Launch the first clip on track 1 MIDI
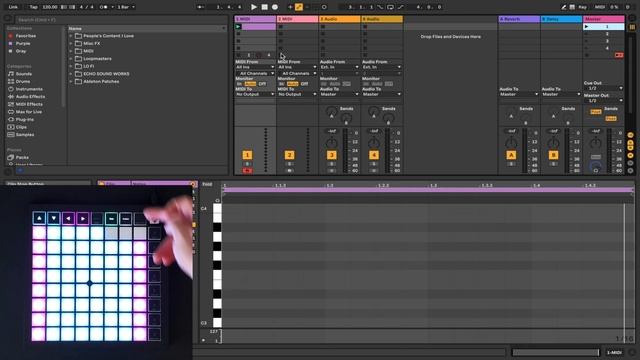 click(x=238, y=27)
